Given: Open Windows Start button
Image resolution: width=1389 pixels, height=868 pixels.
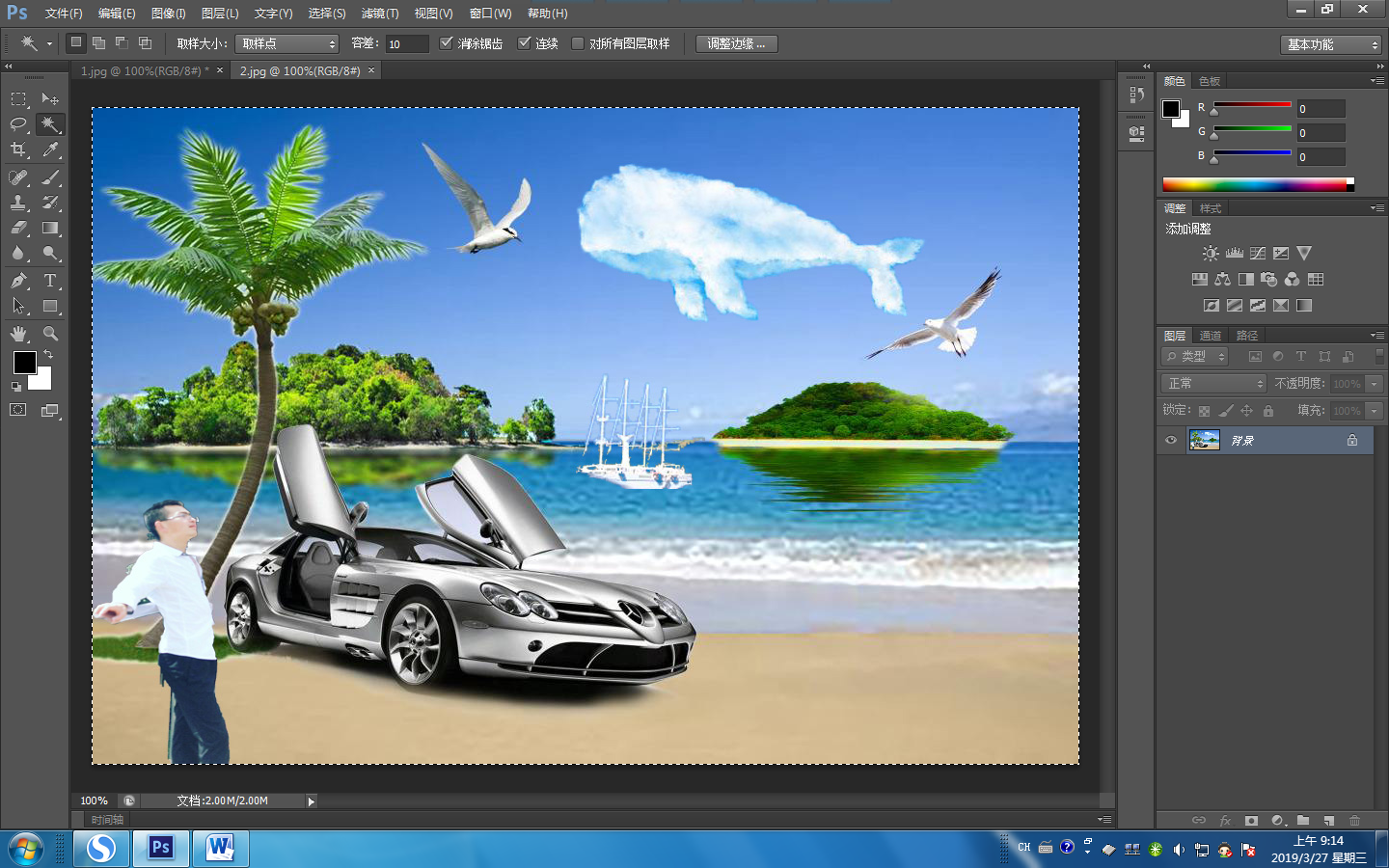Looking at the screenshot, I should 26,850.
